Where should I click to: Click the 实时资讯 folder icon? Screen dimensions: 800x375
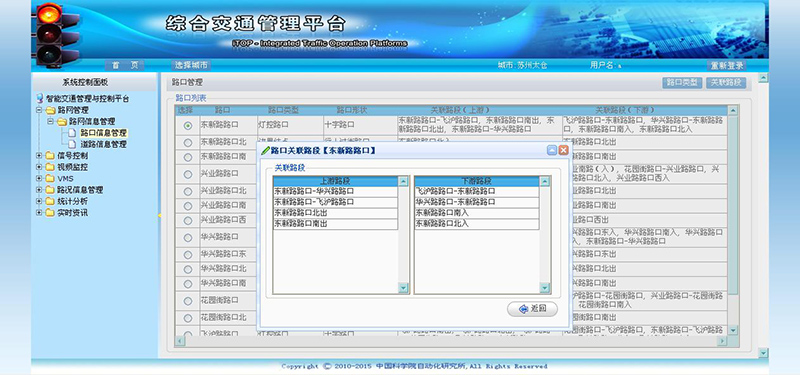click(50, 213)
